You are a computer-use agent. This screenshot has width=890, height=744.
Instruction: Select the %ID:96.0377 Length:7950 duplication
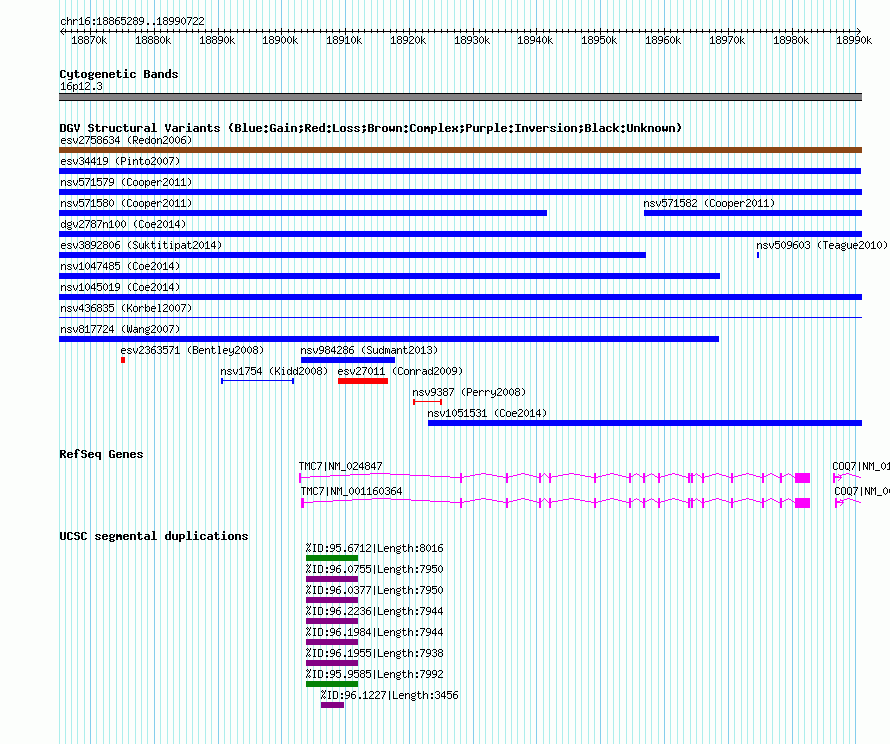coord(375,590)
